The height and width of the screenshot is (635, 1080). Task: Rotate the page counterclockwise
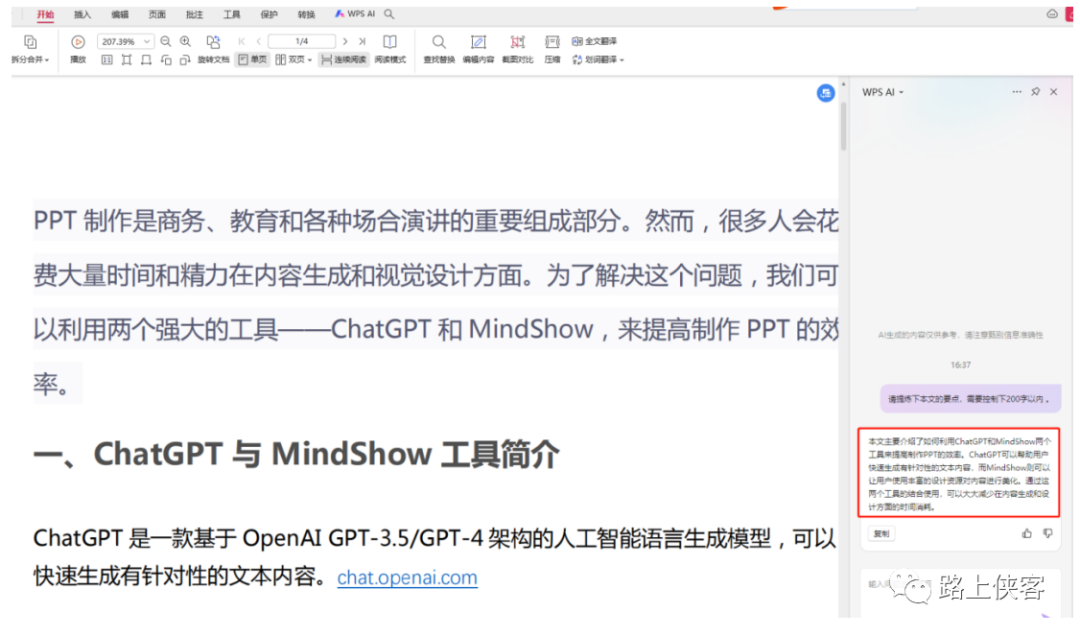[166, 60]
